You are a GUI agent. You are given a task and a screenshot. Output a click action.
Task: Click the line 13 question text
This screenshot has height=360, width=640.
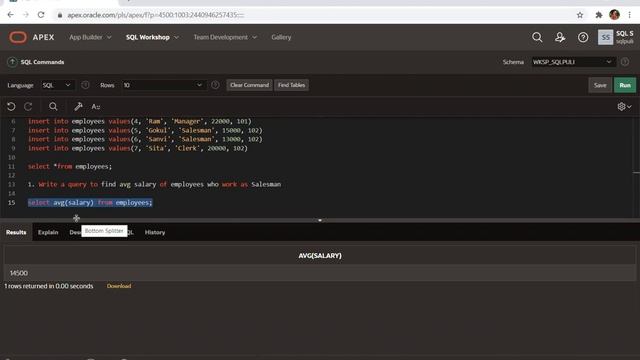[x=154, y=184]
